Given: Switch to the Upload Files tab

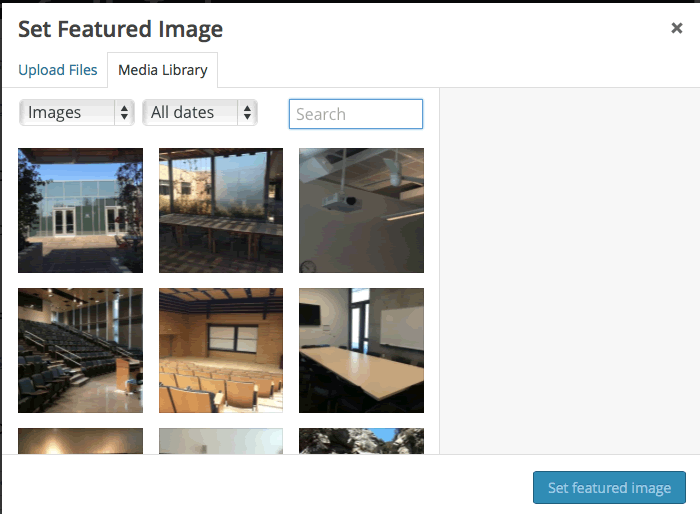Looking at the screenshot, I should click(x=58, y=70).
